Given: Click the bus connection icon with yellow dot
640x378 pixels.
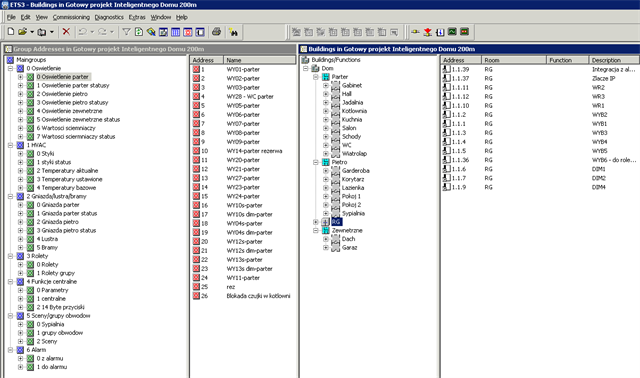Looking at the screenshot, I should pyautogui.click(x=416, y=32).
